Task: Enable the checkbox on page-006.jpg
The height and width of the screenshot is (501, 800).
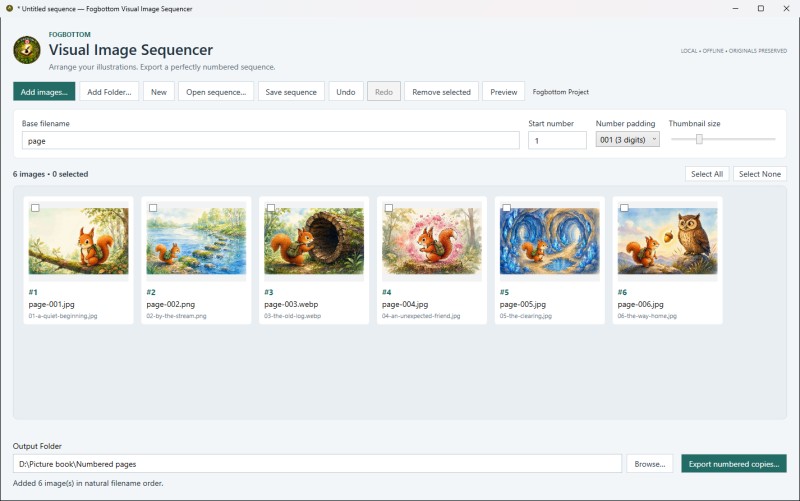Action: coord(624,208)
